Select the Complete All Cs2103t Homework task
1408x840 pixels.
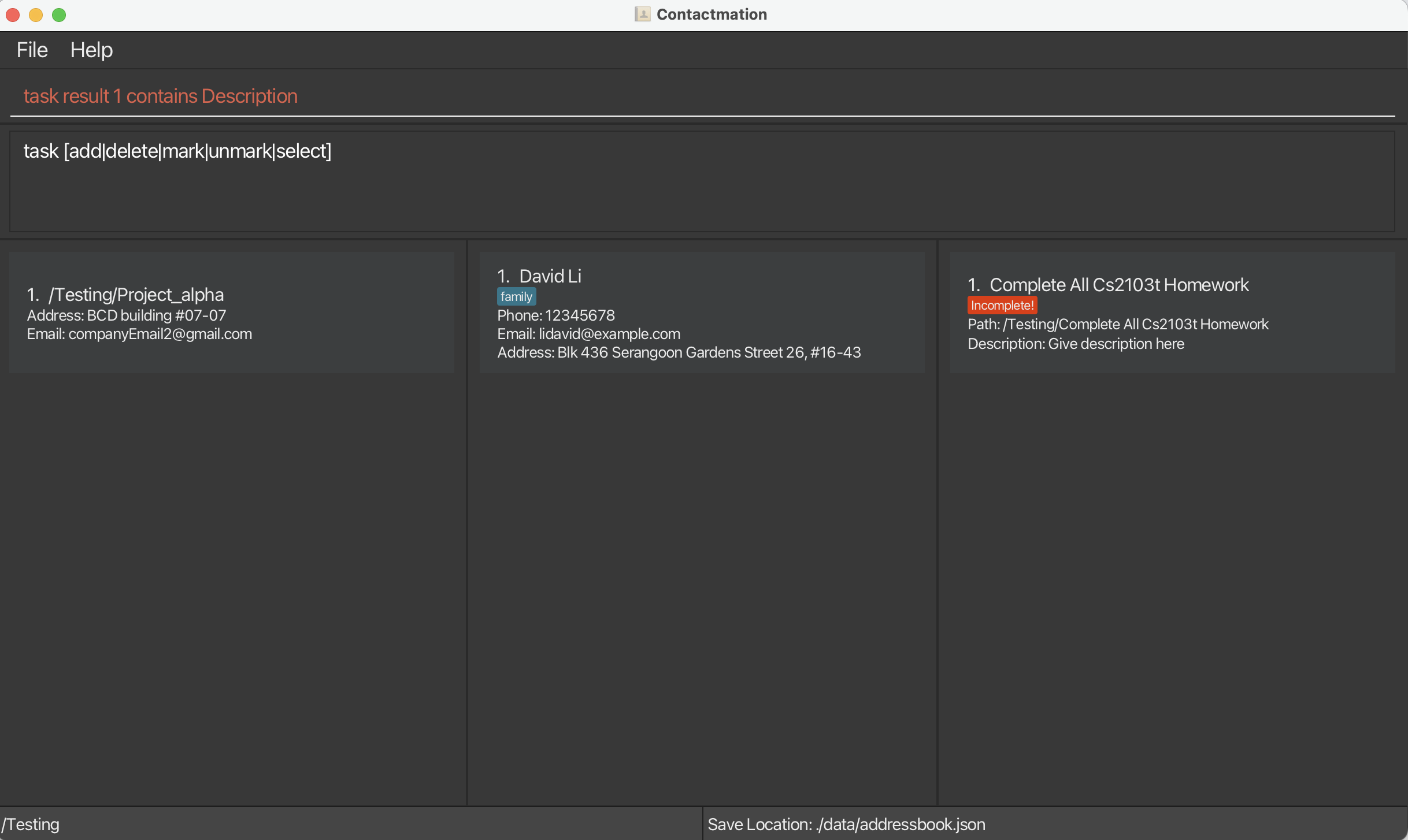coord(1172,313)
